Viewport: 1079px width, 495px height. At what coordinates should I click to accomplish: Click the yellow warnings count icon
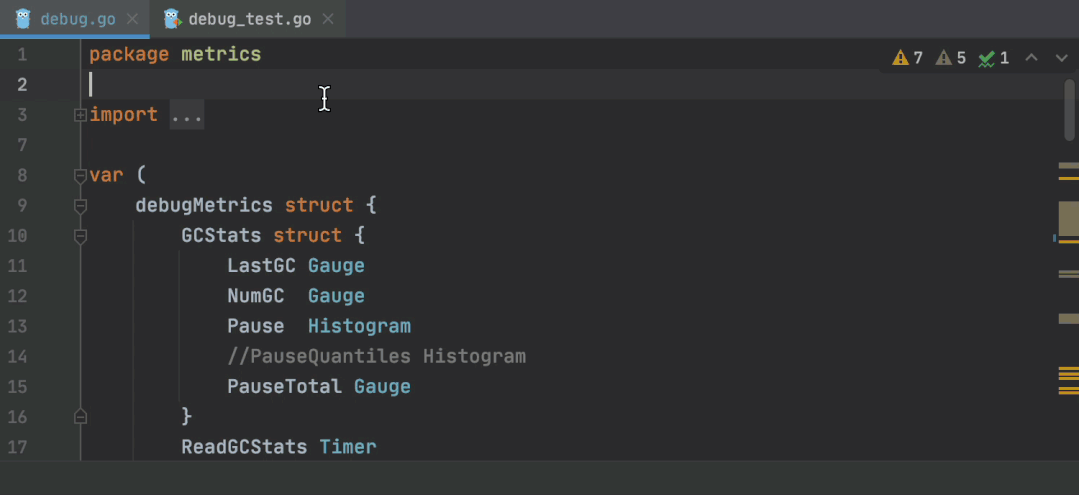click(x=900, y=58)
